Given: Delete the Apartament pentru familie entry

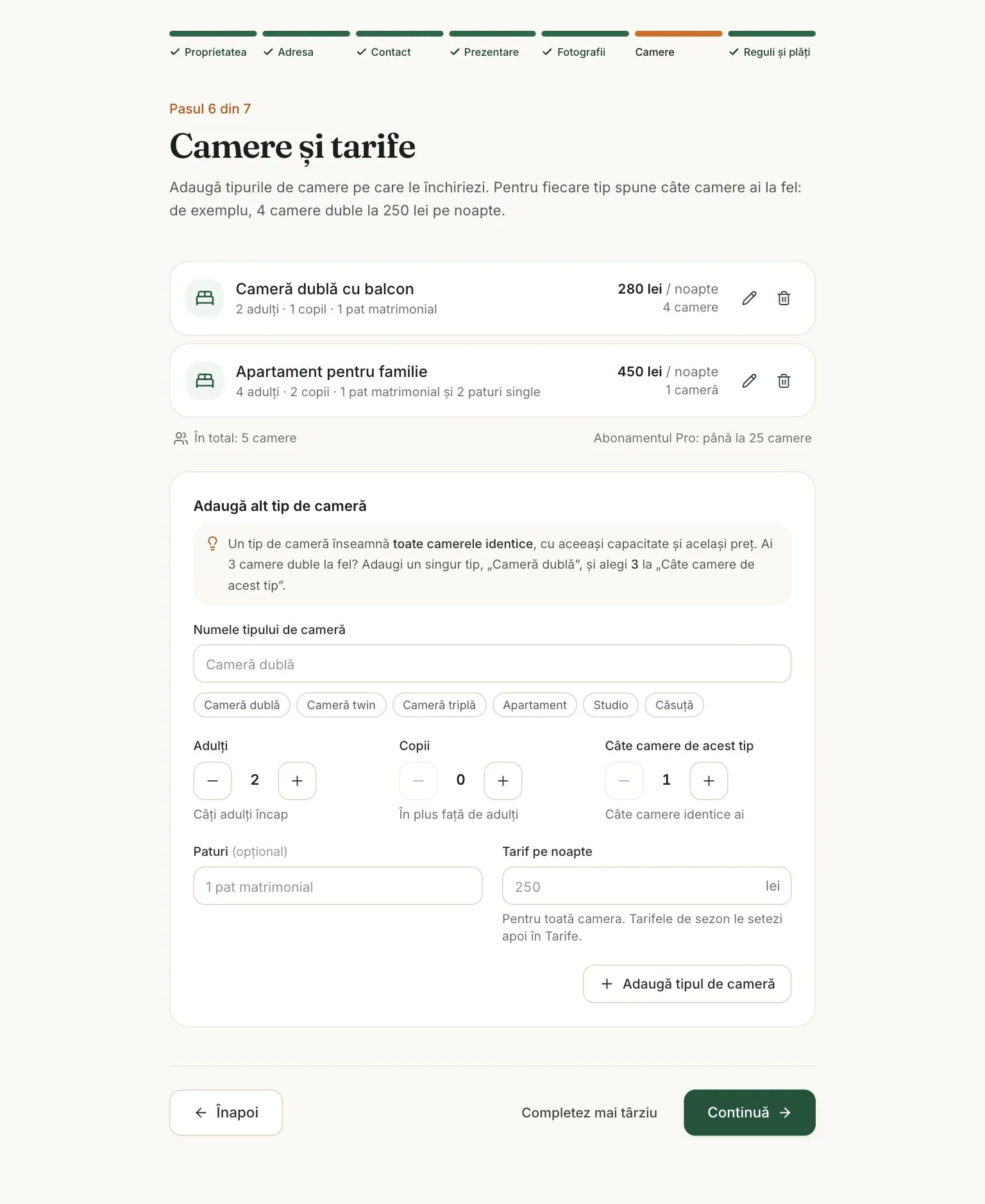Looking at the screenshot, I should tap(784, 381).
